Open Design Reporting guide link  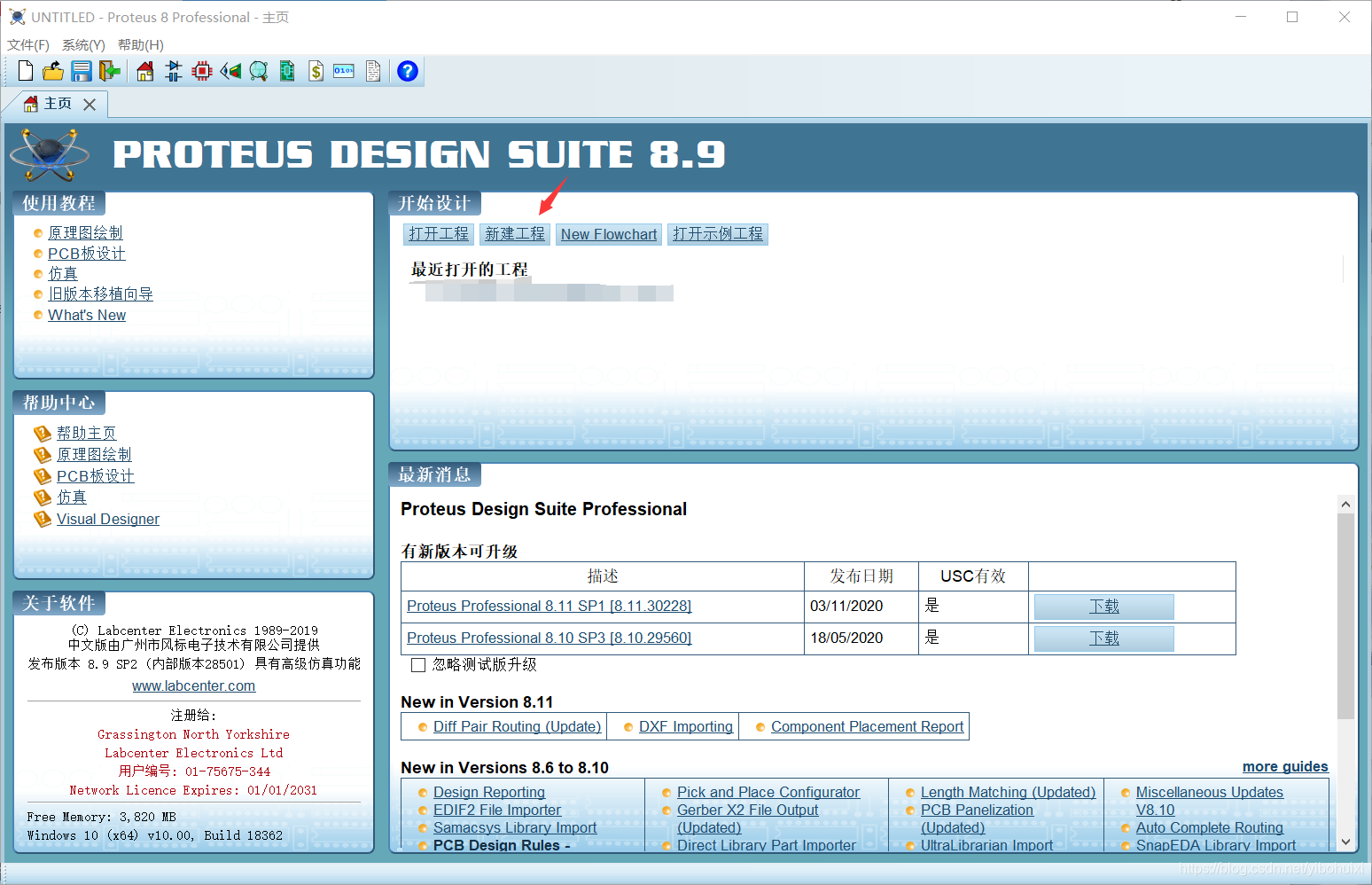[489, 792]
